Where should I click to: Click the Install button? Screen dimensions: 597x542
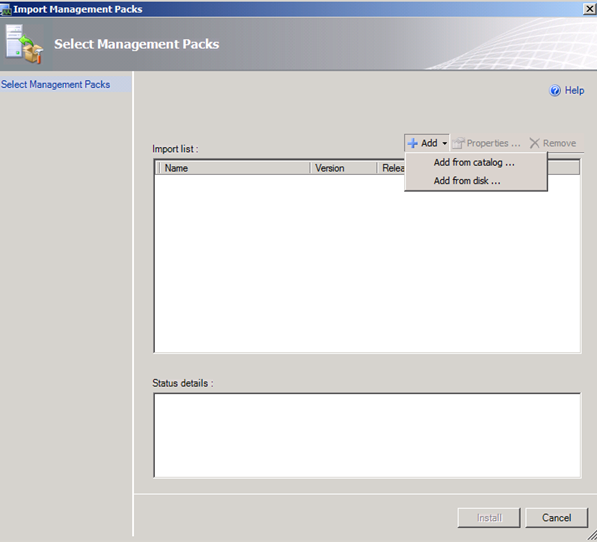tap(489, 518)
